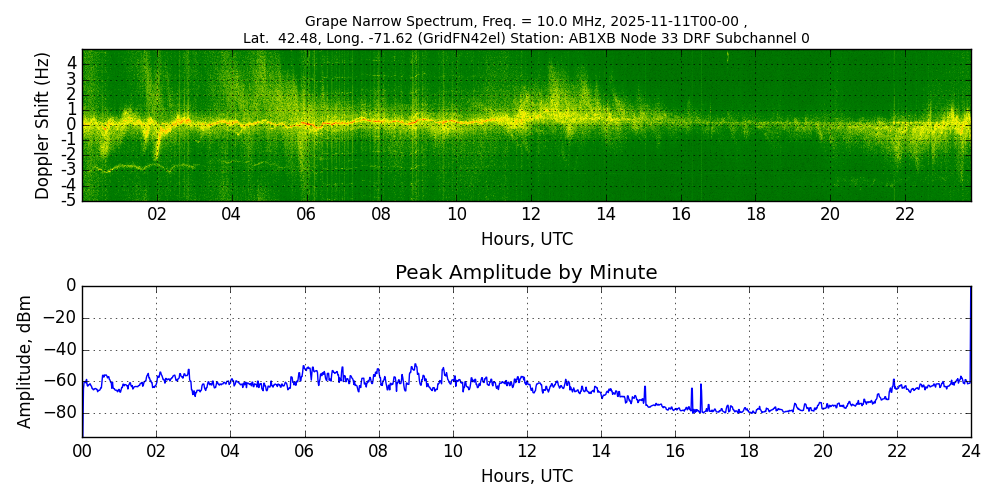Screen dimensions: 1000x500
Task: Click the 4 Hz Doppler shift tick label
Action: pyautogui.click(x=72, y=63)
